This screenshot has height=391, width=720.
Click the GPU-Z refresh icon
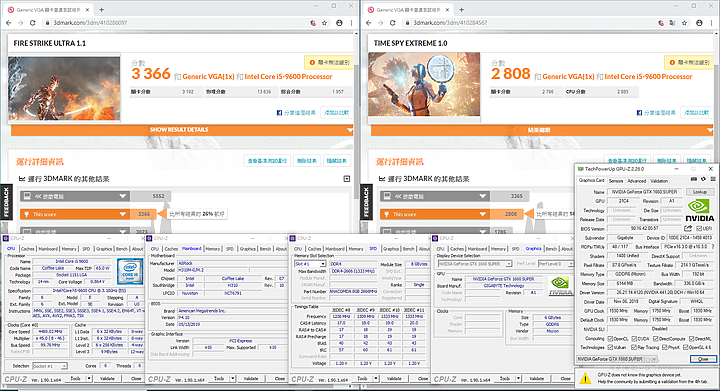[703, 179]
